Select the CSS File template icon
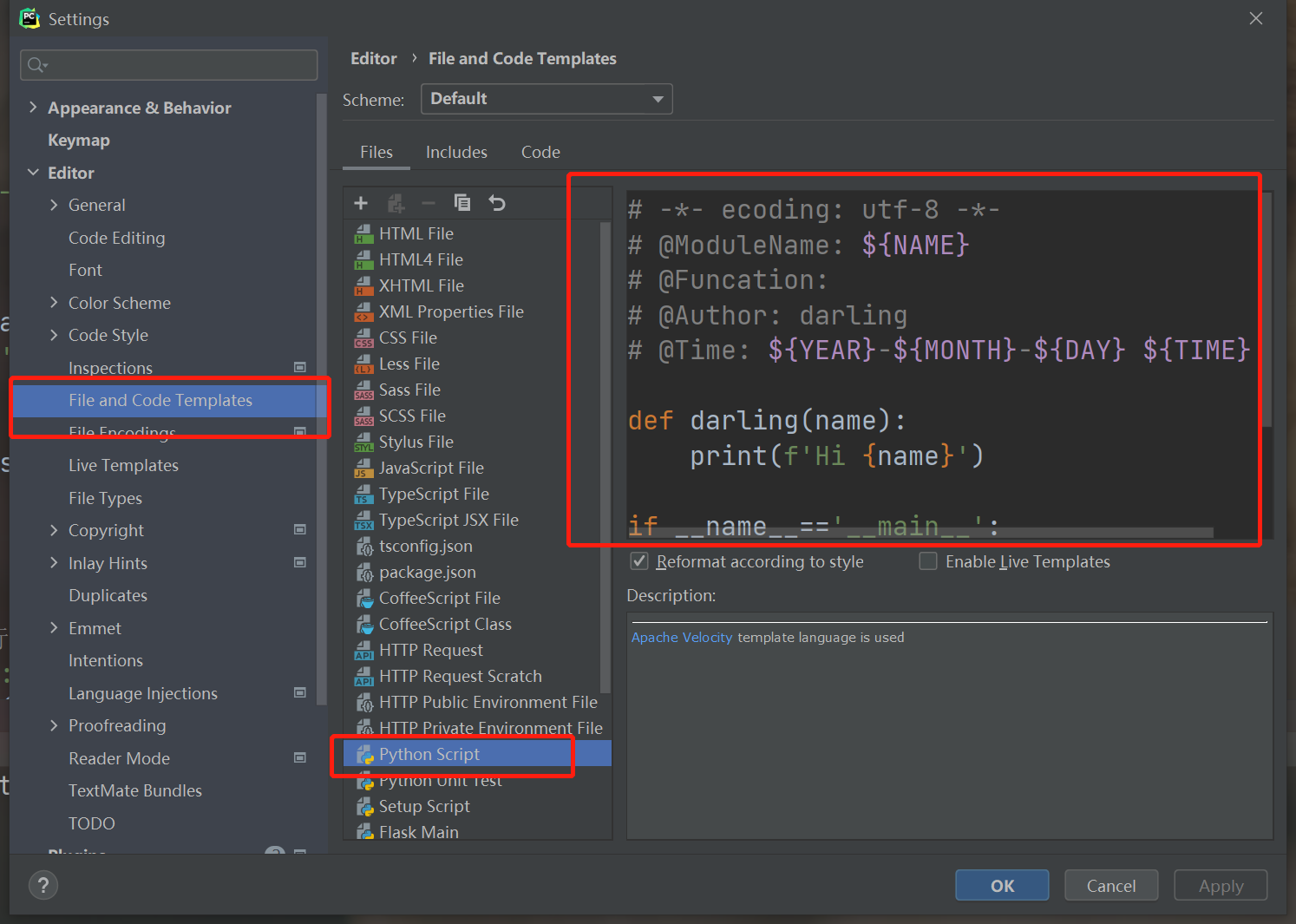Image resolution: width=1296 pixels, height=924 pixels. pyautogui.click(x=364, y=338)
